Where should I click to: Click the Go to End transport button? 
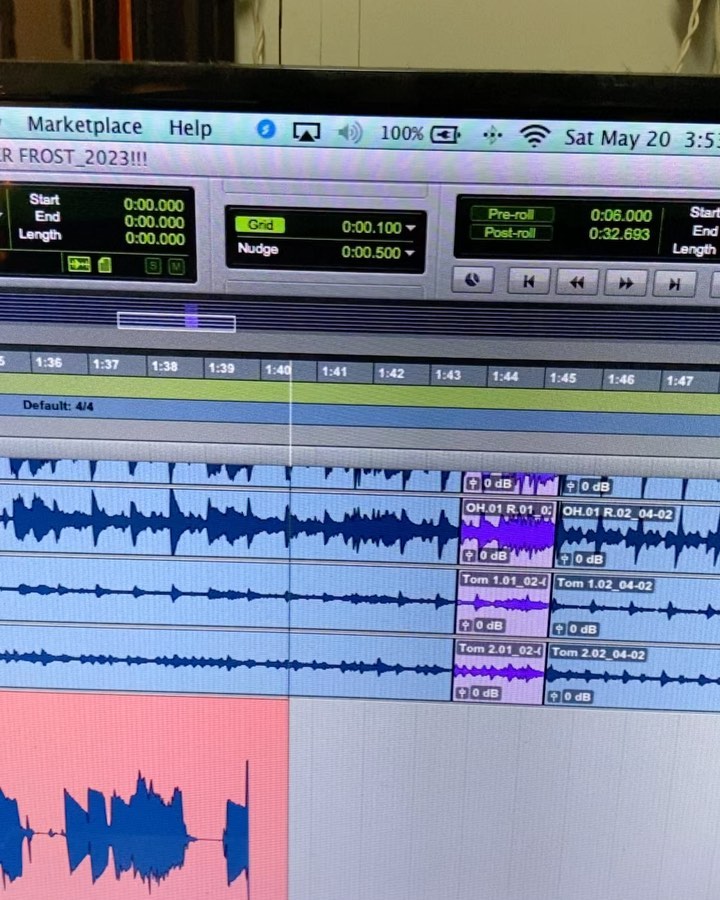[x=675, y=284]
